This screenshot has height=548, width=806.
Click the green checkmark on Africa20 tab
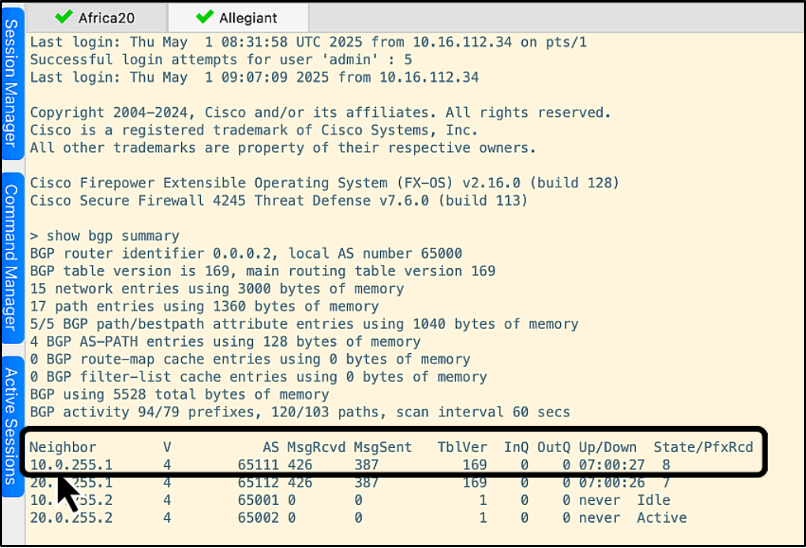[64, 17]
